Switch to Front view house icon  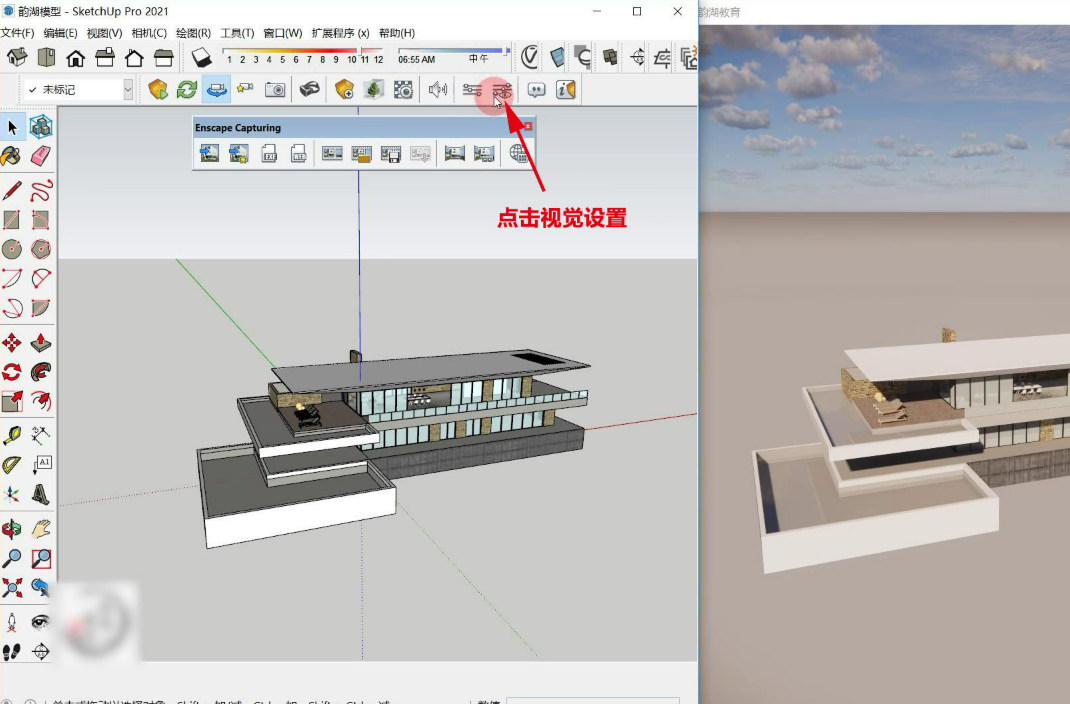[x=76, y=57]
